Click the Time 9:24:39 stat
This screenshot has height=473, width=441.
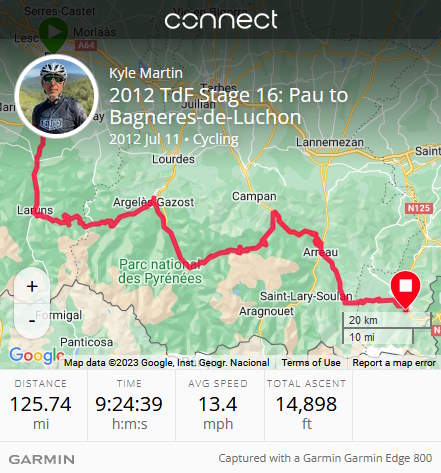point(129,406)
